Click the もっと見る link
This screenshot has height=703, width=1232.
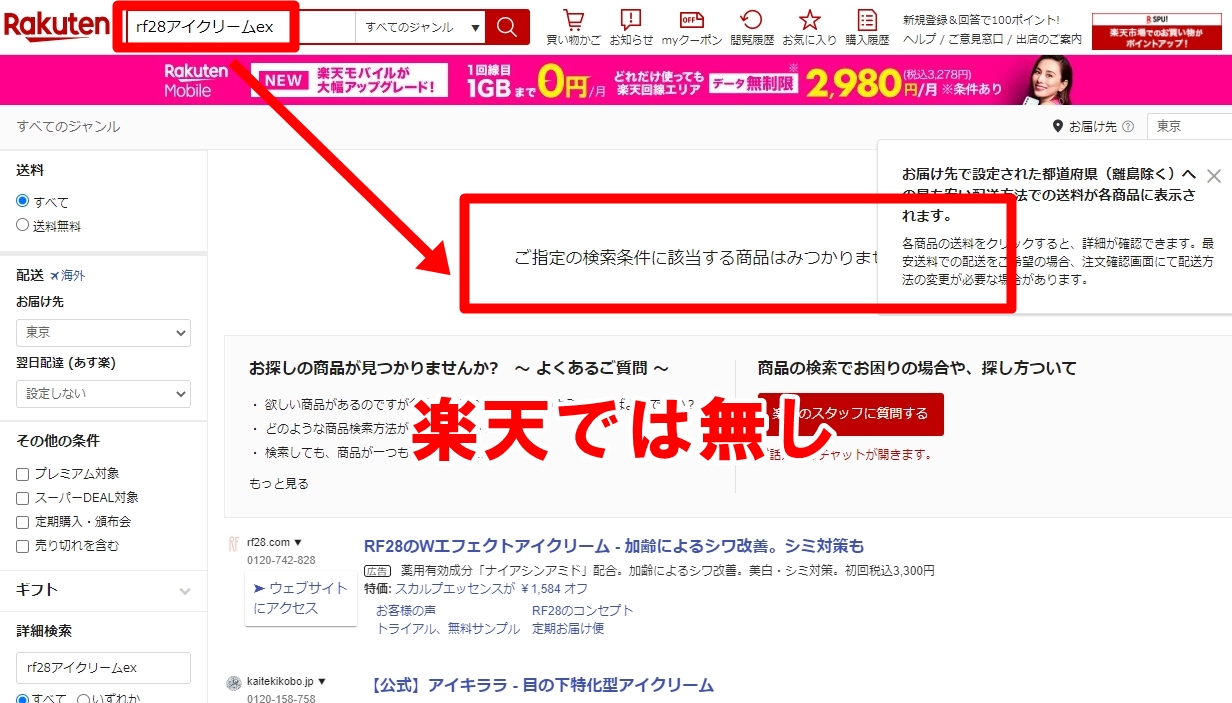[x=279, y=484]
